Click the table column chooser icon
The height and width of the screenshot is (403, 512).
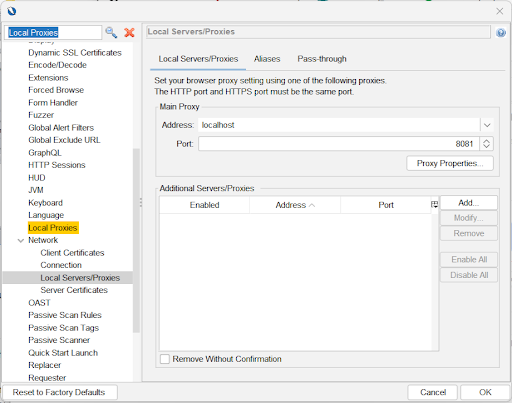pyautogui.click(x=434, y=205)
